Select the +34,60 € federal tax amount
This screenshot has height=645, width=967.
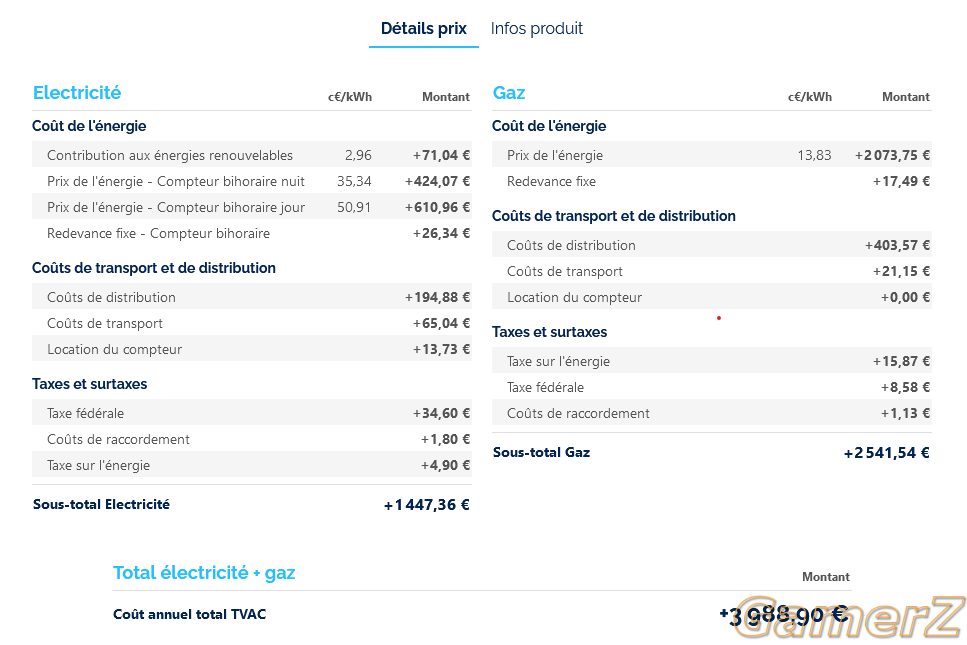(442, 413)
